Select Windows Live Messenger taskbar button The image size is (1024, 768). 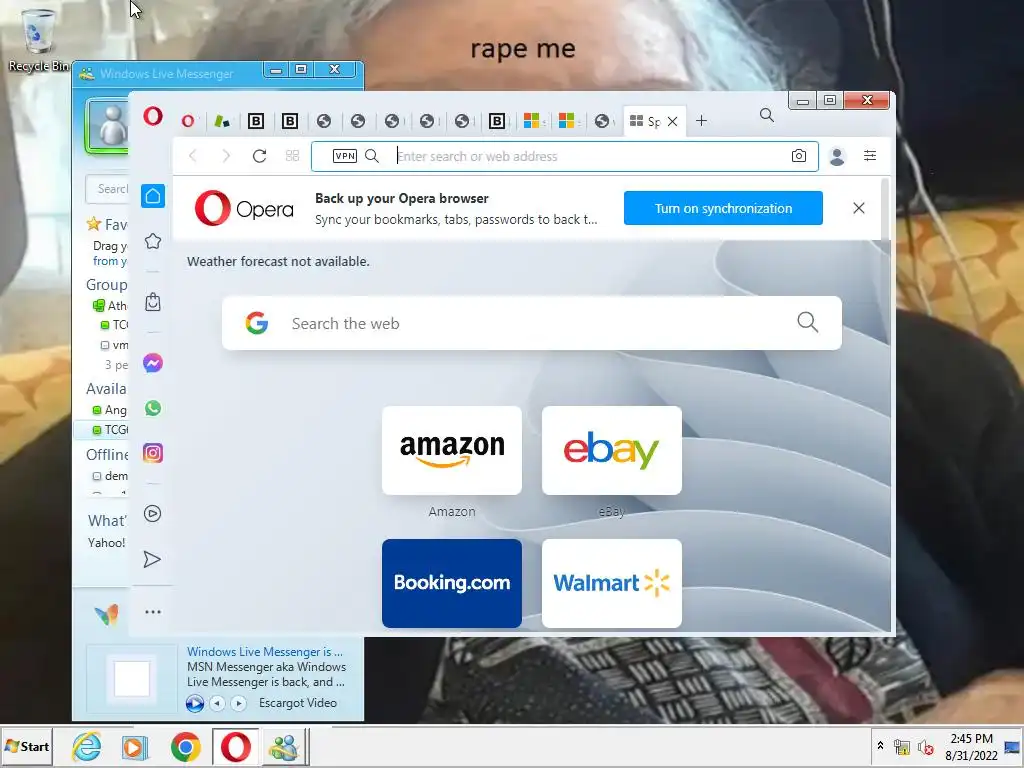pos(284,747)
